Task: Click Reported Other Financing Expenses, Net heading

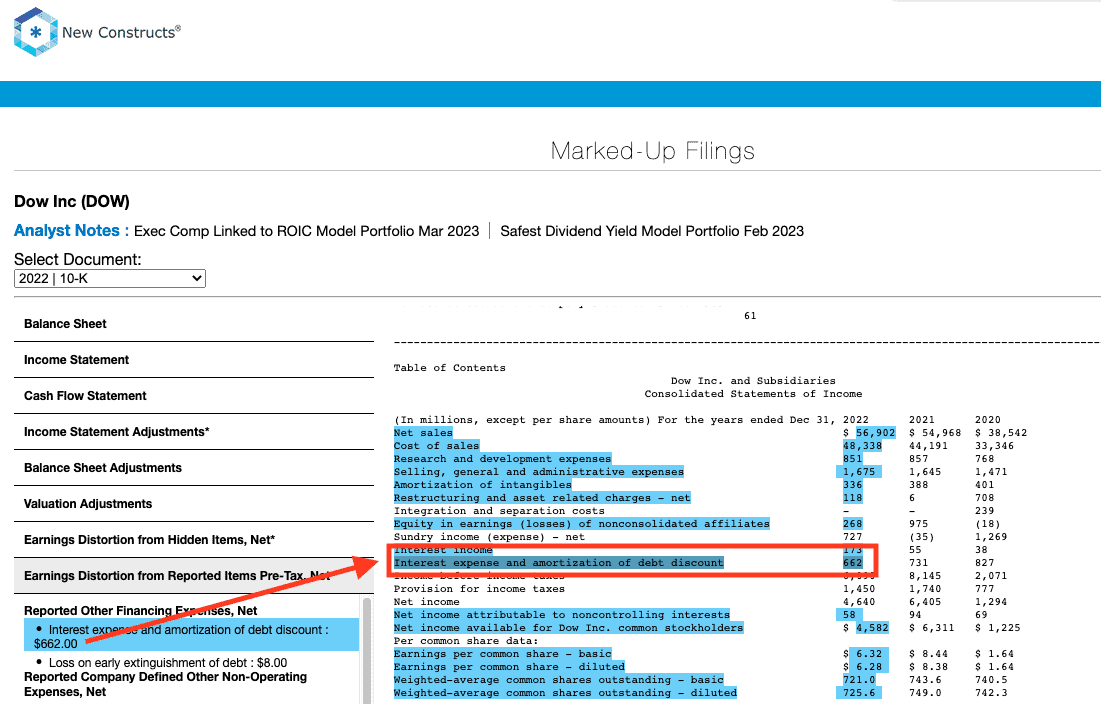Action: click(x=140, y=611)
